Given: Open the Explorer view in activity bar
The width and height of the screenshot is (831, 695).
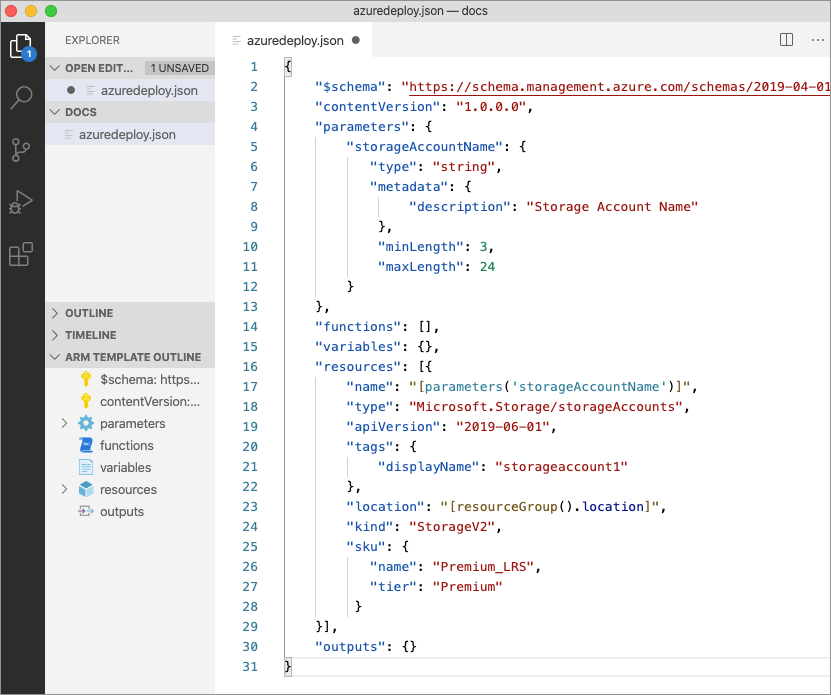Looking at the screenshot, I should click(x=21, y=46).
